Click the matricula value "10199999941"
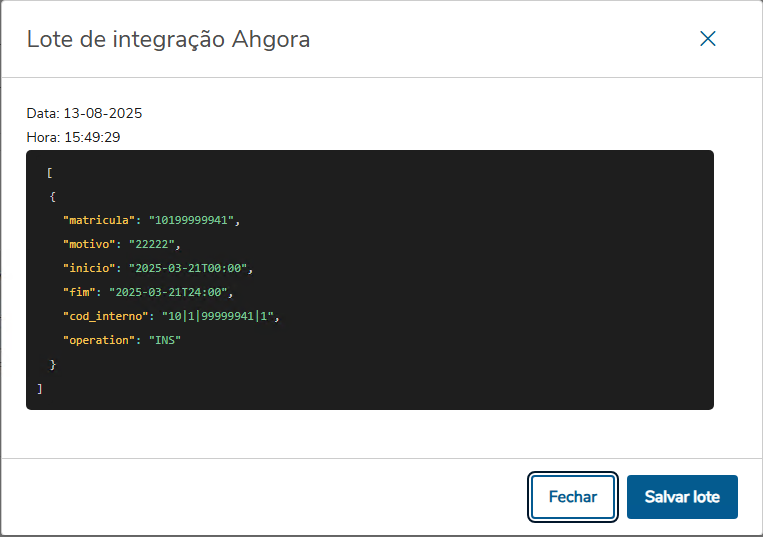This screenshot has height=537, width=763. (x=194, y=220)
